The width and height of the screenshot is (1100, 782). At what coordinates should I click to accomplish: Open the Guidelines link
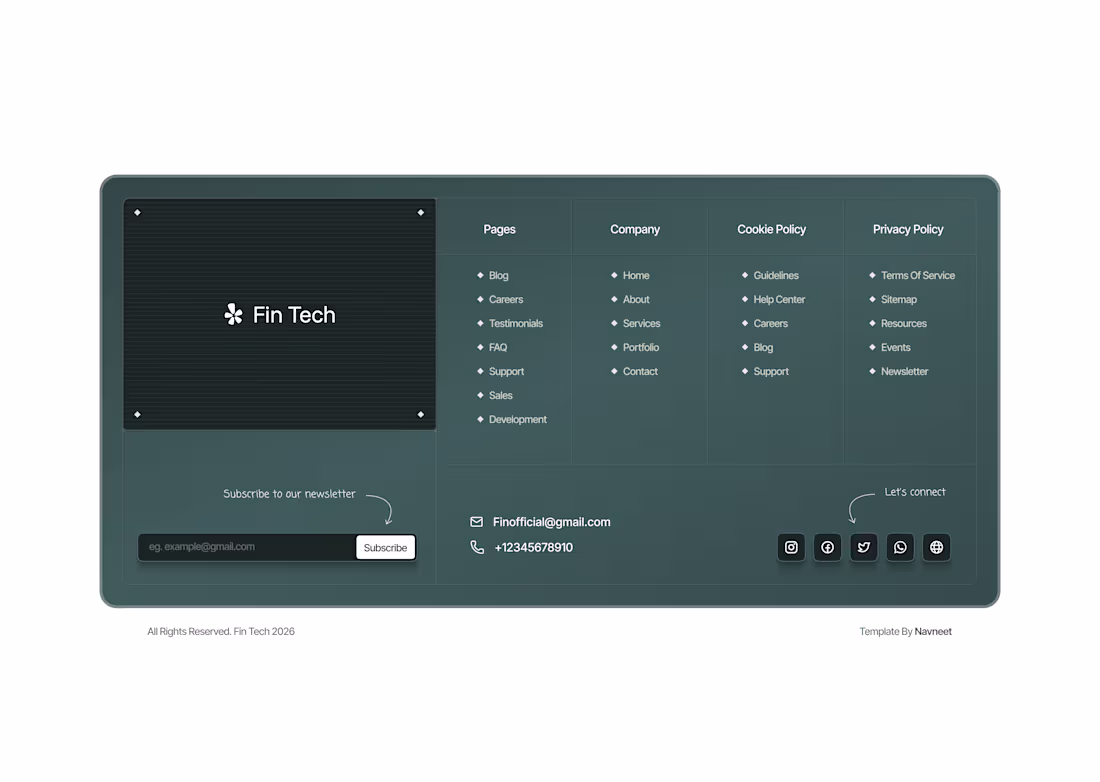[776, 276]
